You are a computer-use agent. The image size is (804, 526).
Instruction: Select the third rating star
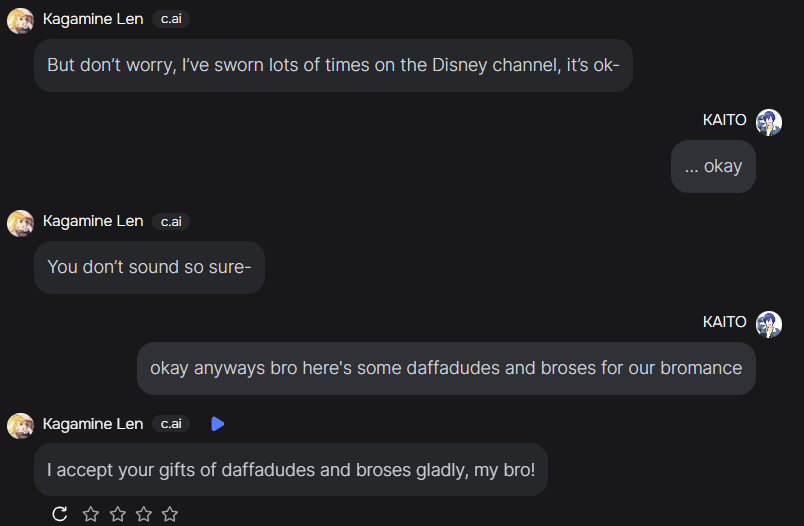click(x=144, y=514)
